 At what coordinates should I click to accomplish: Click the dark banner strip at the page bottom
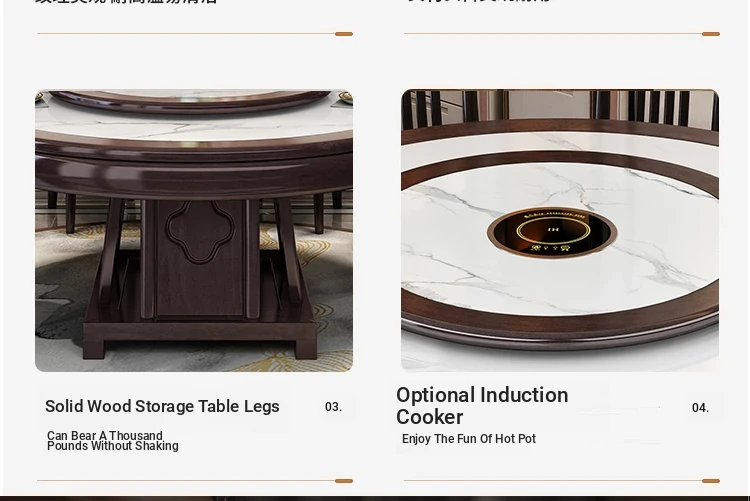pyautogui.click(x=375, y=499)
